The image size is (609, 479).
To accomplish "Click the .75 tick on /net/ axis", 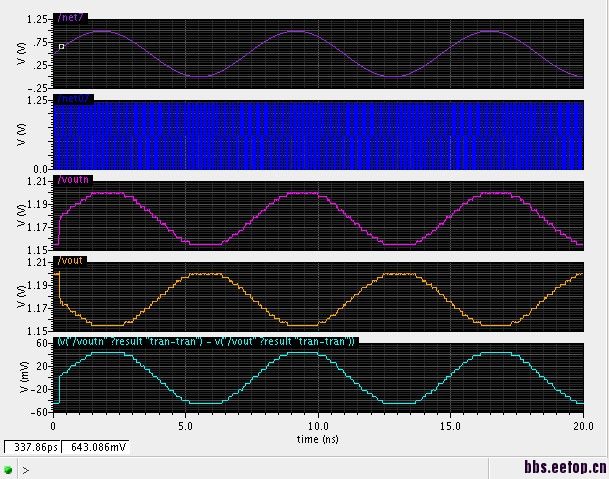I will (x=42, y=42).
